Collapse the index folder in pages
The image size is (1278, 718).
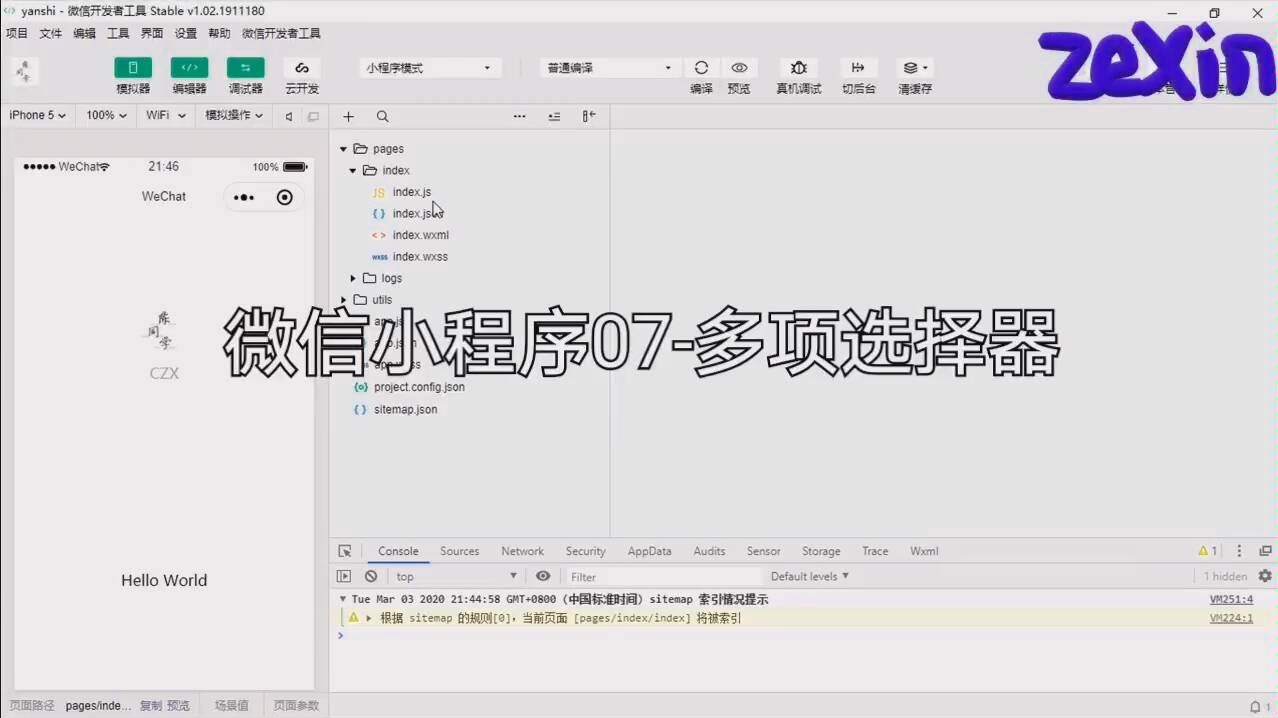coord(352,170)
